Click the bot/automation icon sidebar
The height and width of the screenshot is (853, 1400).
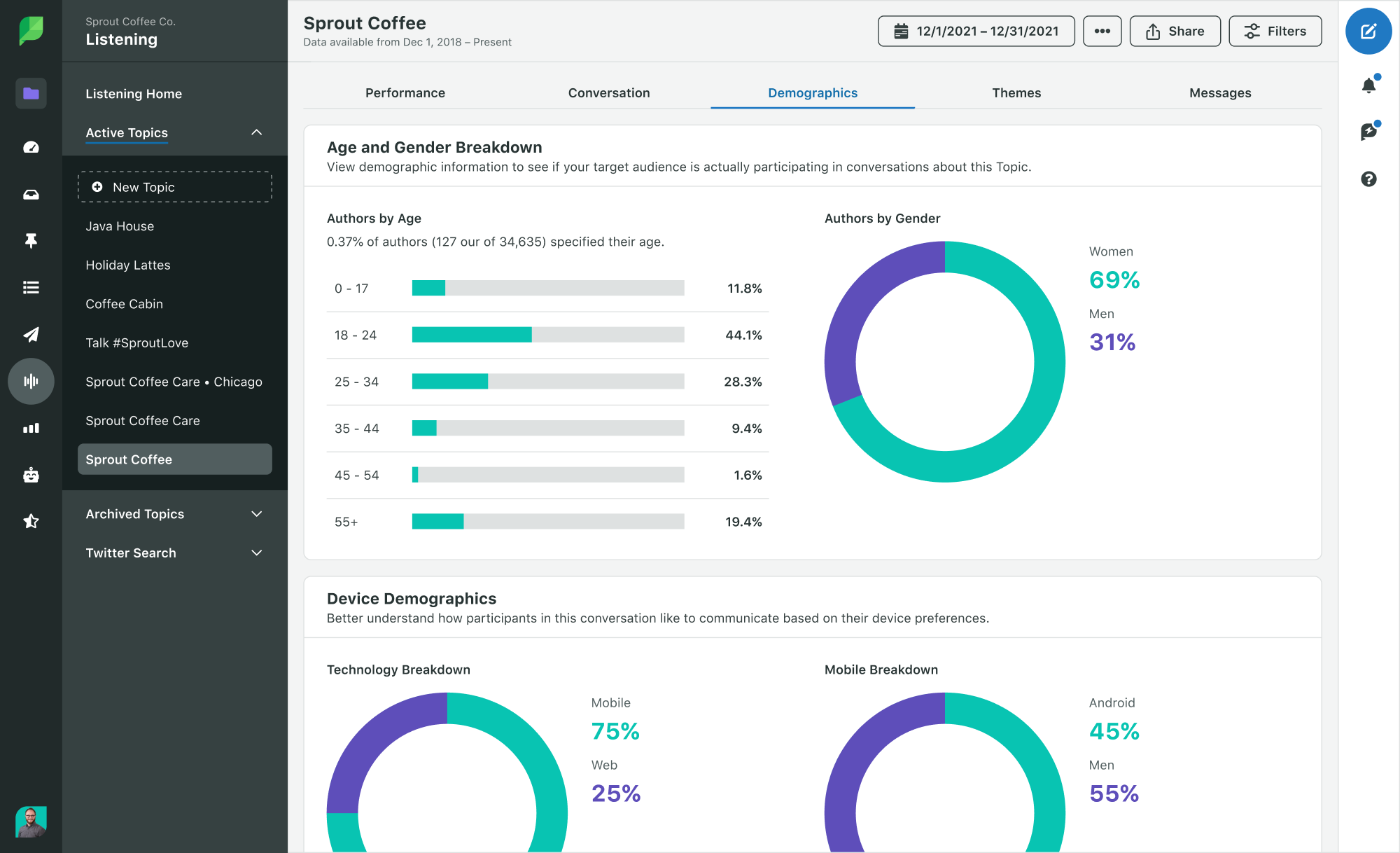coord(31,474)
